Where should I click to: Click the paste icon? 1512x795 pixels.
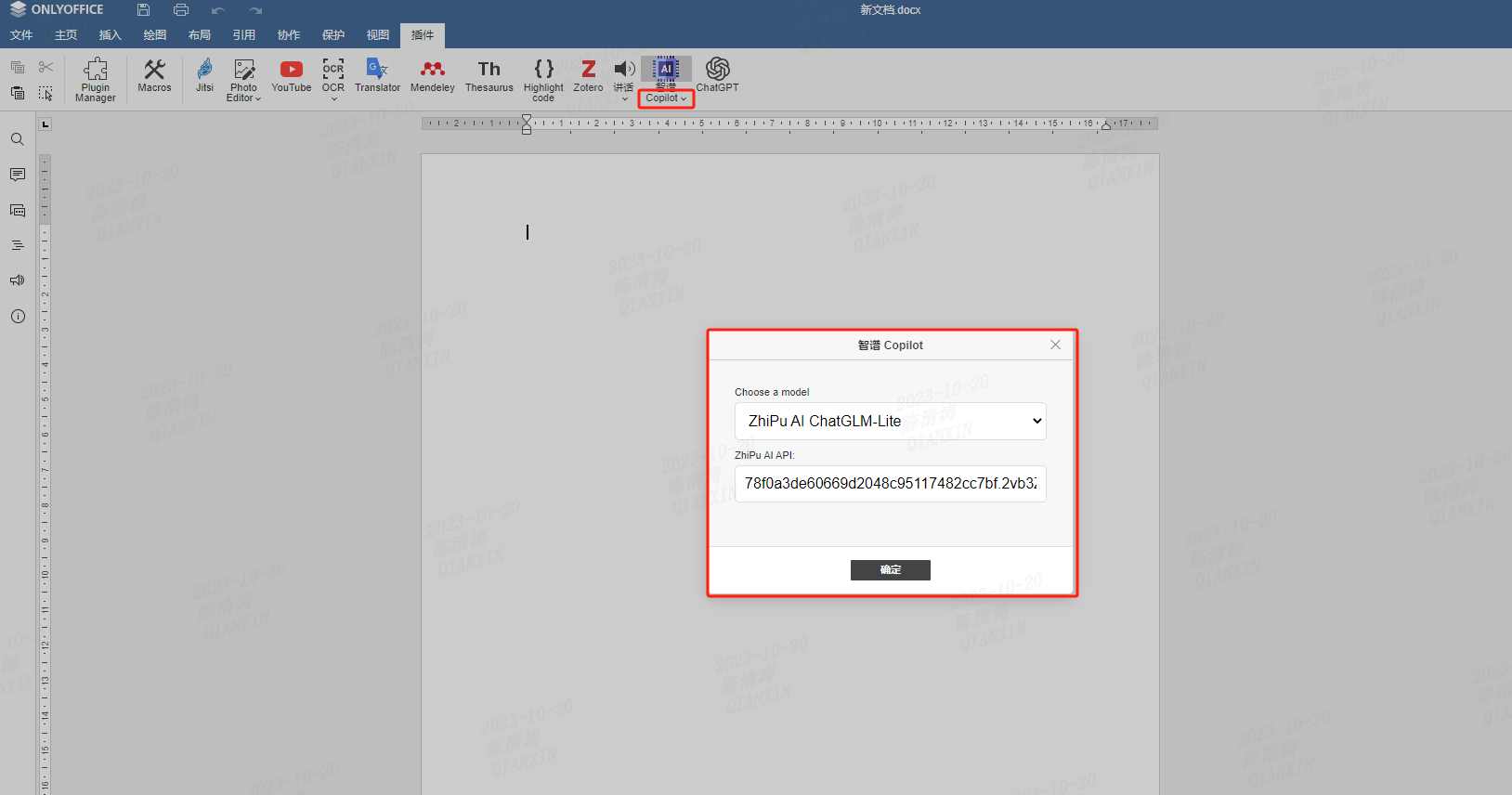(18, 93)
